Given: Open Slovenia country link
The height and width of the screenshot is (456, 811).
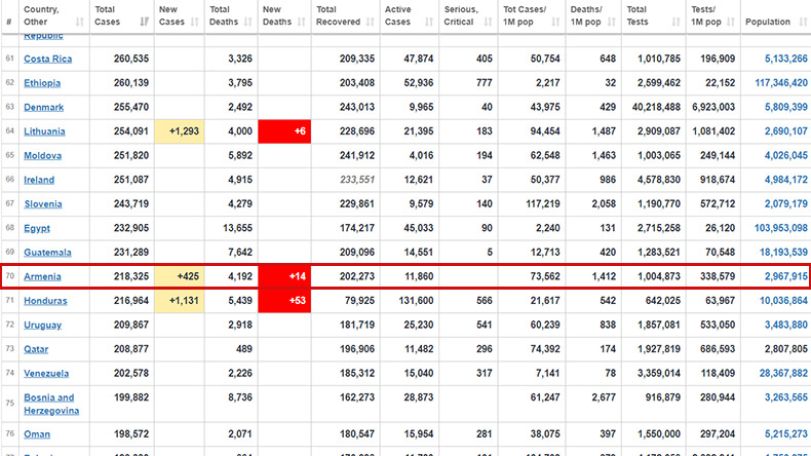Looking at the screenshot, I should pos(43,204).
